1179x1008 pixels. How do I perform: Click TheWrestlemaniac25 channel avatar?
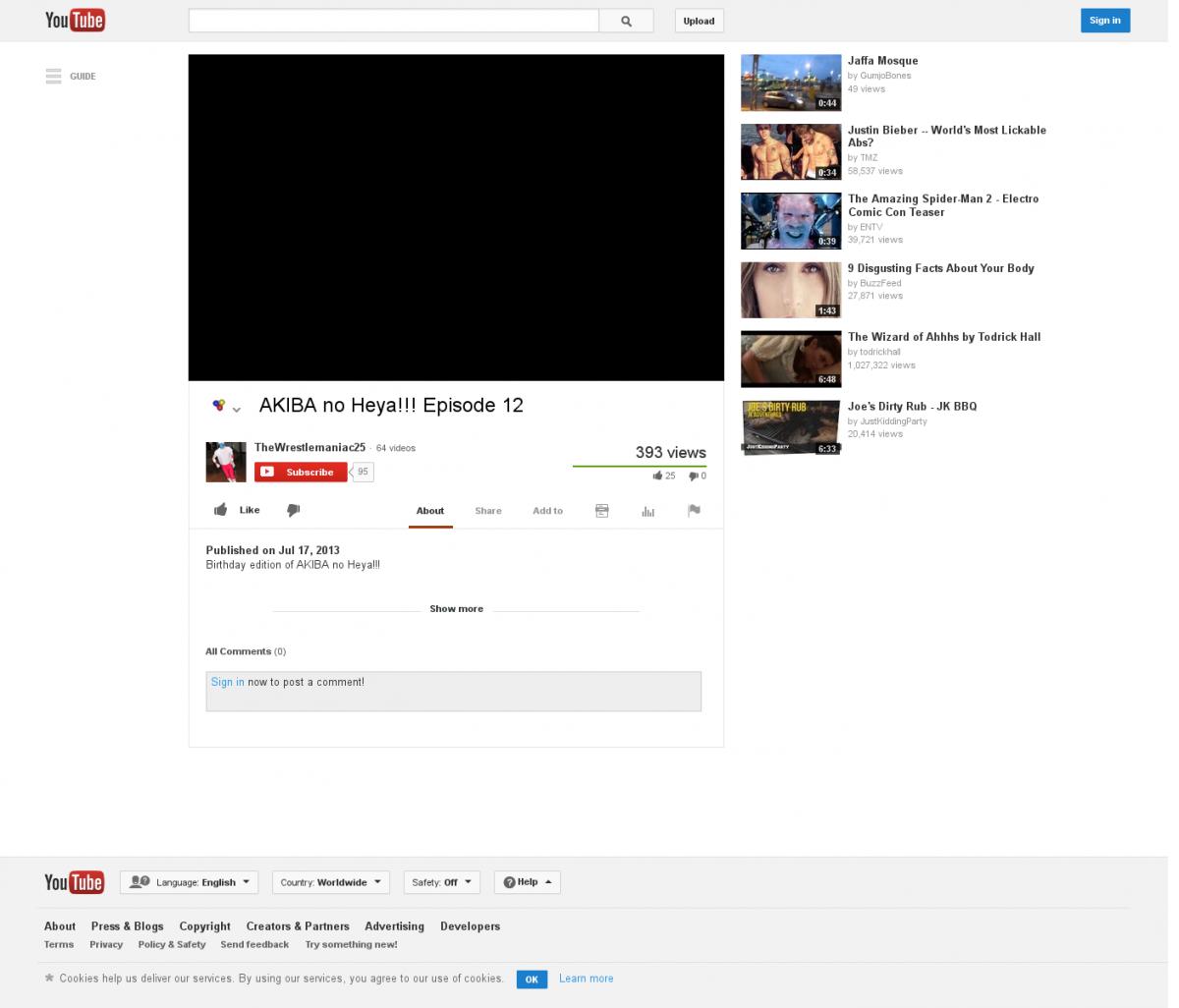(226, 462)
